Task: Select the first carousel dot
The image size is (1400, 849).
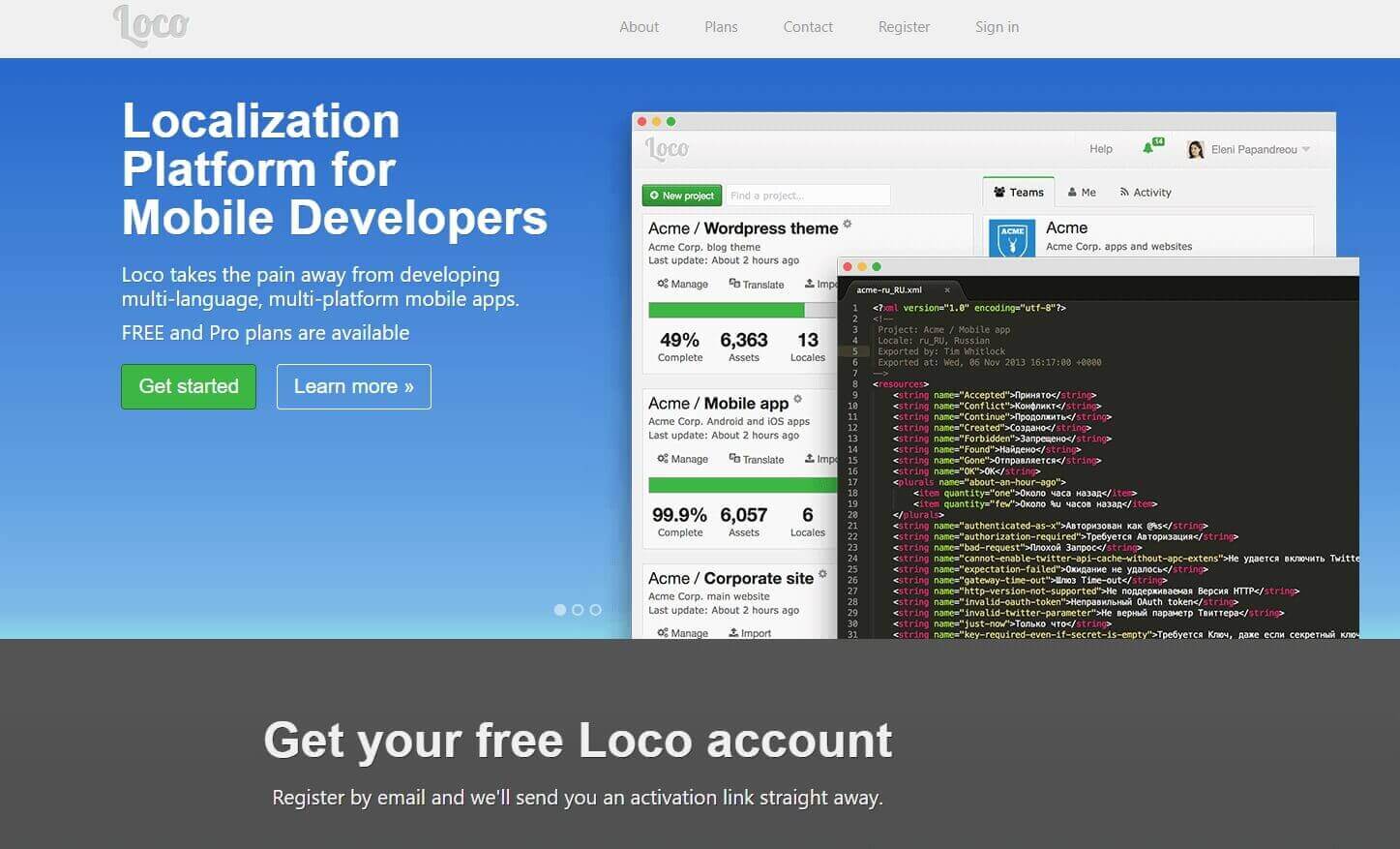Action: (560, 610)
